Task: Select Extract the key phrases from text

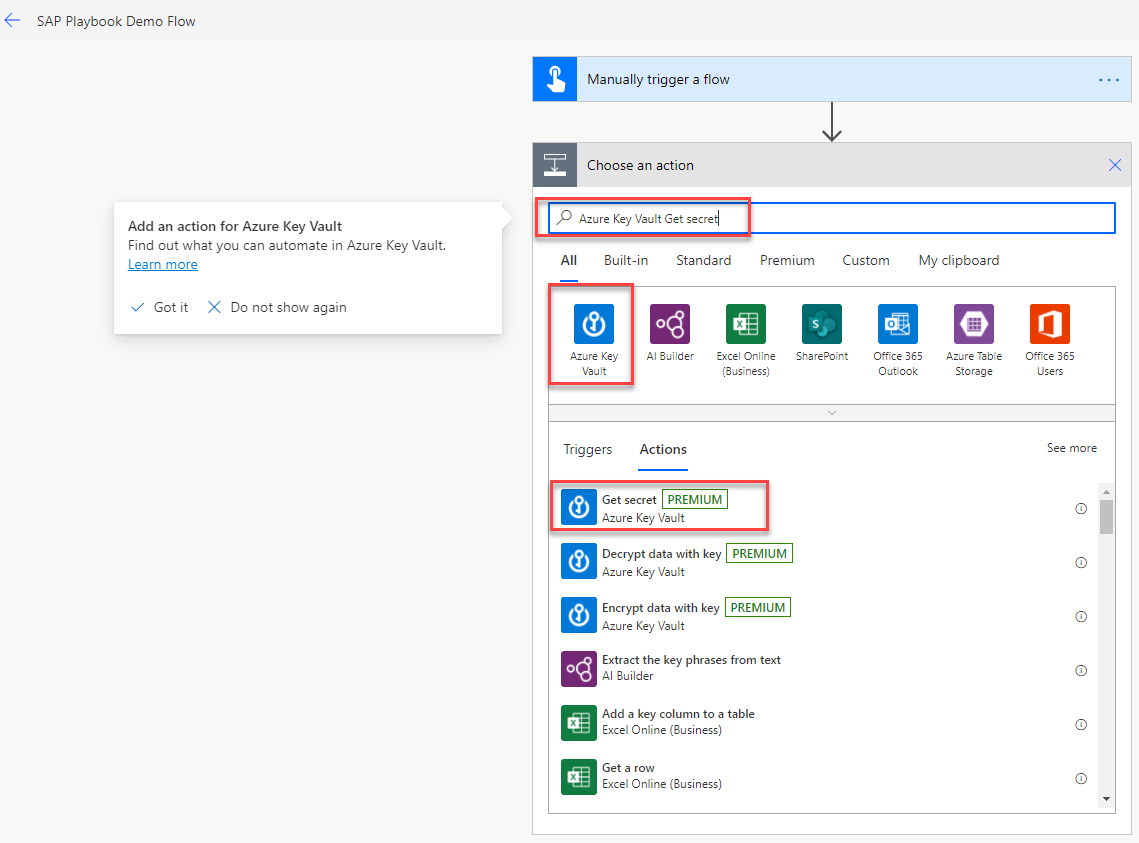Action: [x=824, y=669]
